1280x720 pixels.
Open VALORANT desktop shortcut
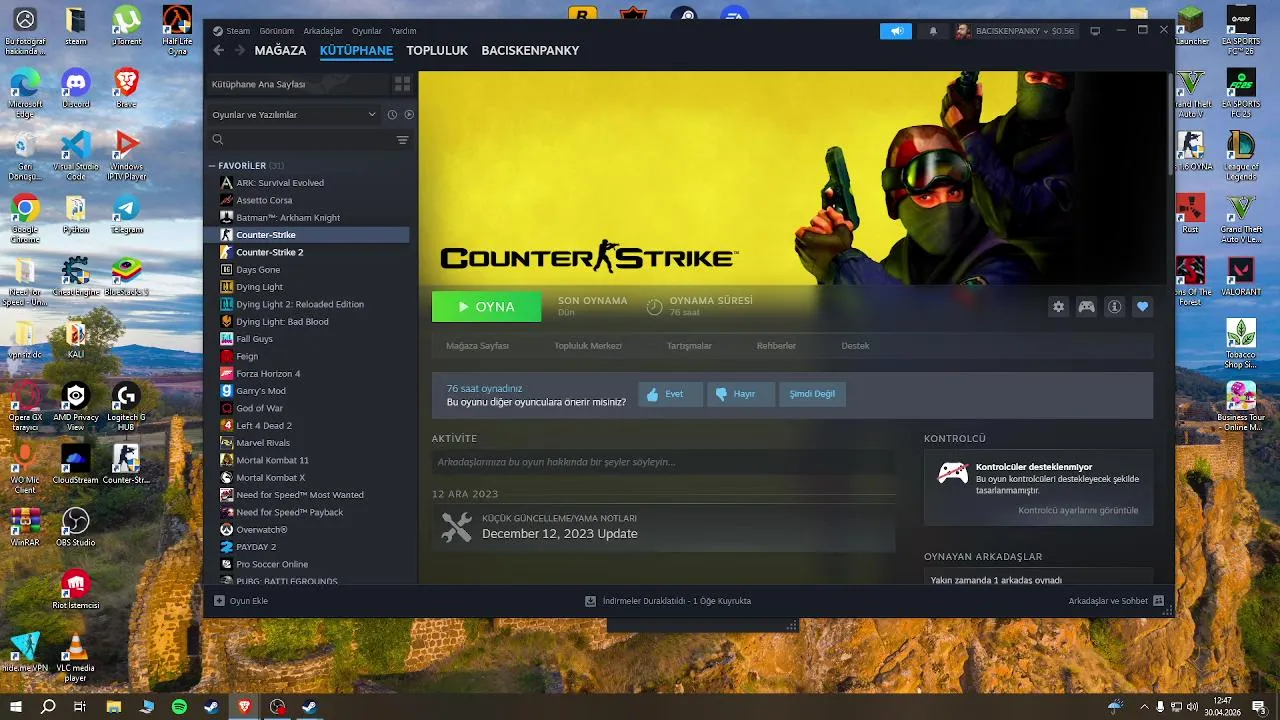tap(1241, 277)
